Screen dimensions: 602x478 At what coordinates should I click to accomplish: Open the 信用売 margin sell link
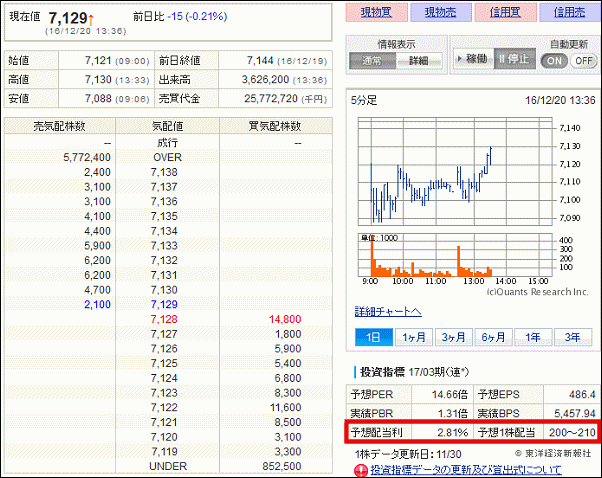pos(568,13)
